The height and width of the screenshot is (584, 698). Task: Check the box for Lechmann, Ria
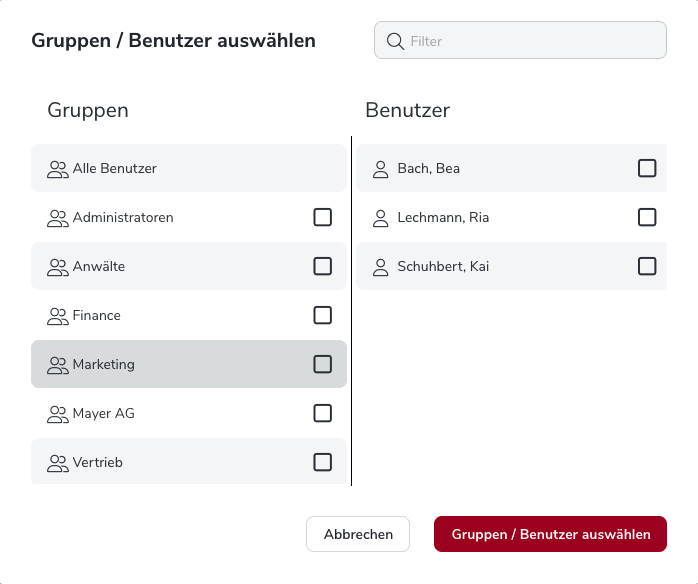647,217
